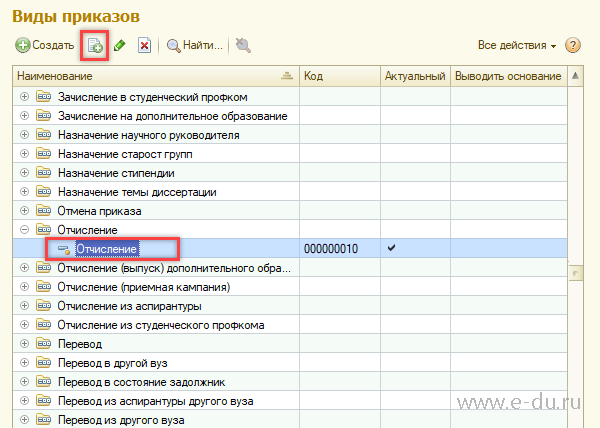Click the item icon beside selected Отчисление
Image resolution: width=600 pixels, height=428 pixels.
(62, 249)
